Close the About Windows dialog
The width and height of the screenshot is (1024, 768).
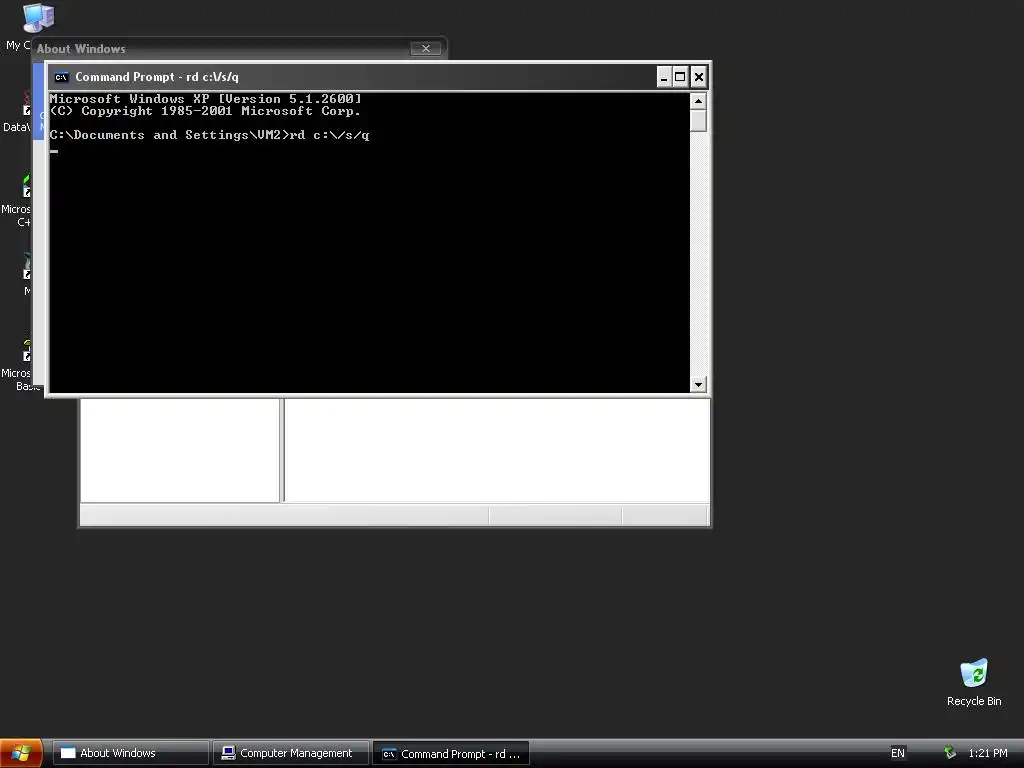click(425, 48)
